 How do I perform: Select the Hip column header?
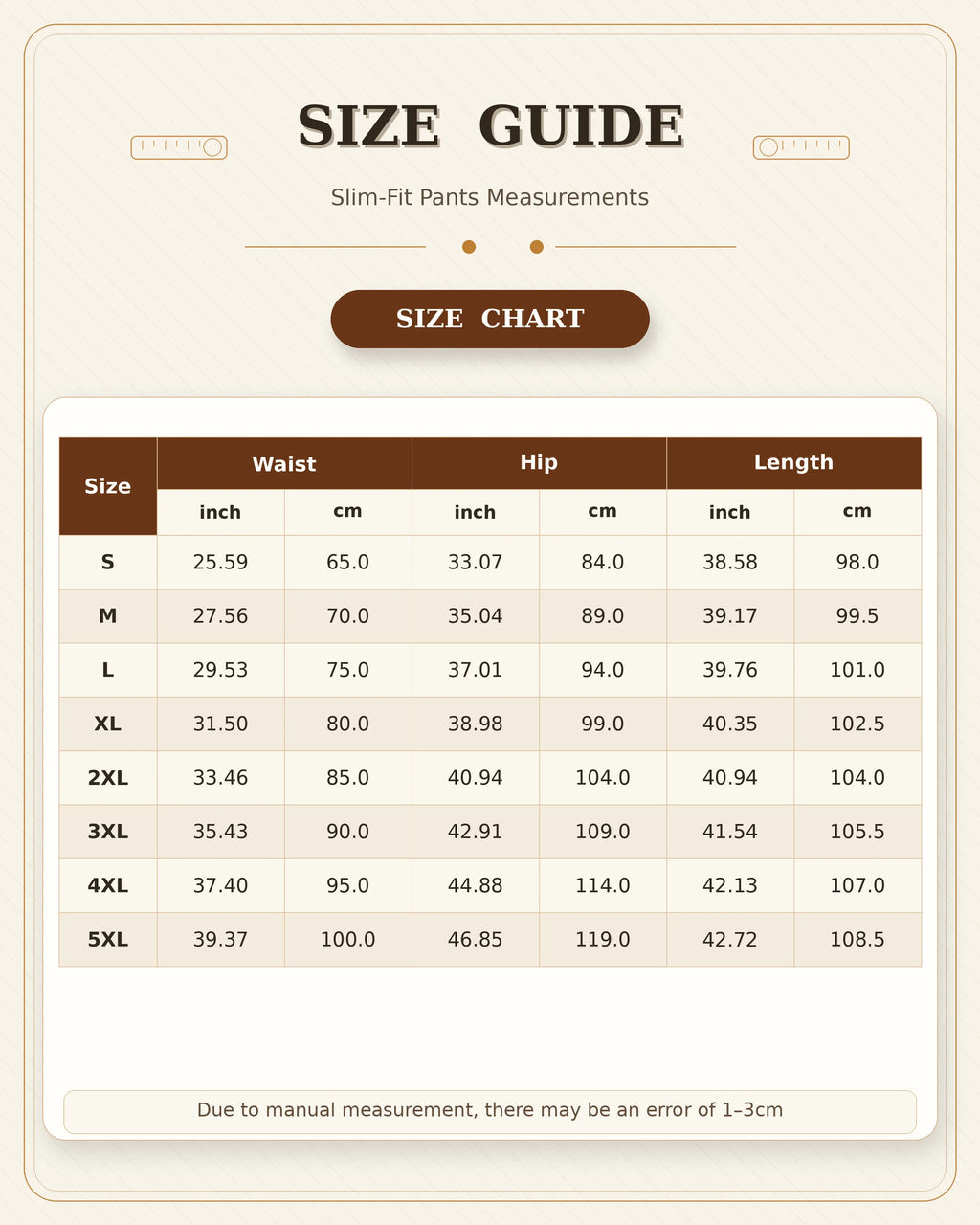point(539,463)
